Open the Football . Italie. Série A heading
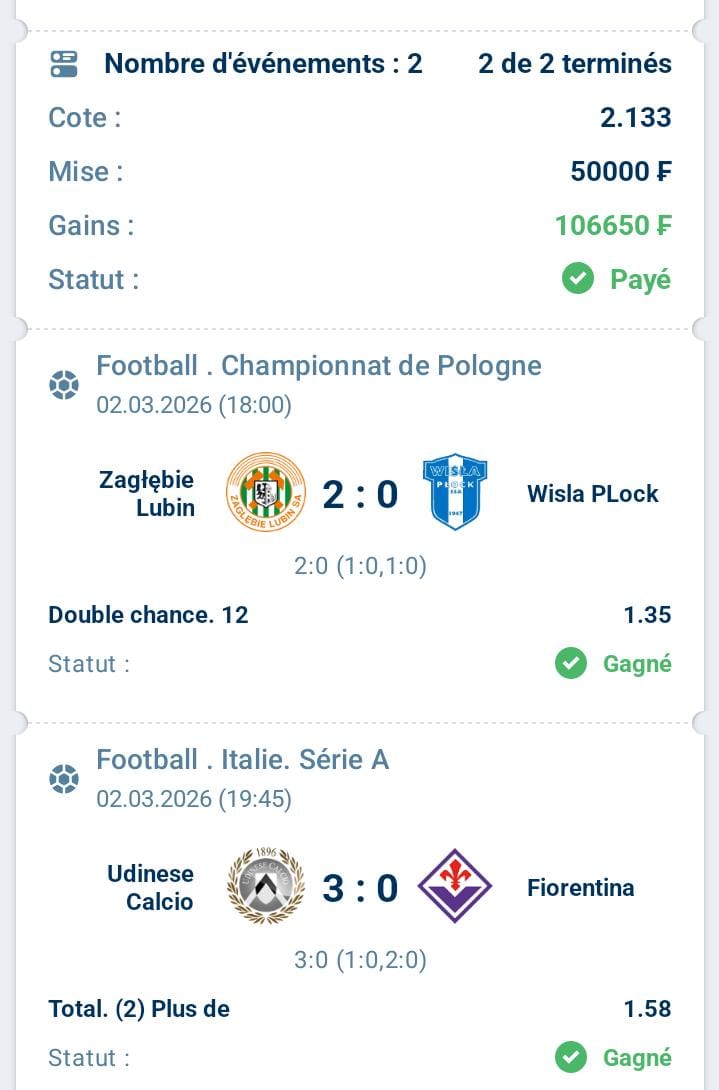Screen dimensions: 719x1090 coord(243,760)
